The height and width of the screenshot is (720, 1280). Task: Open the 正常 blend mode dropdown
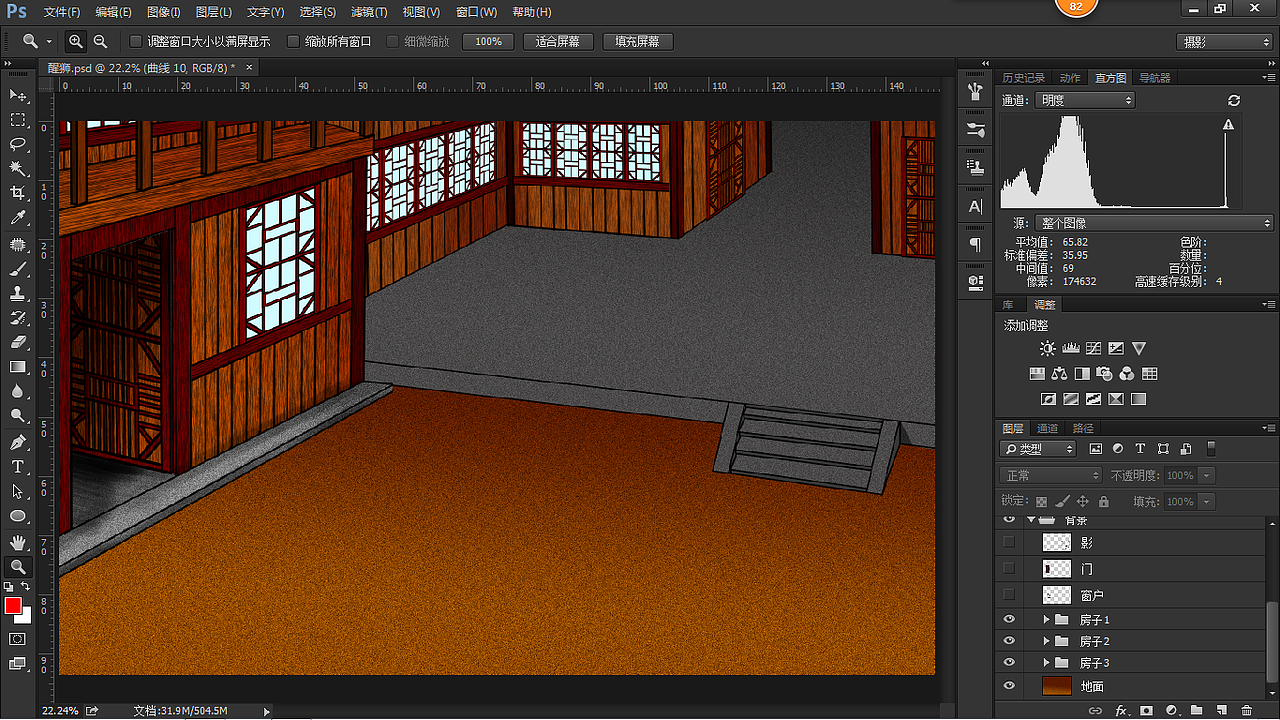tap(1050, 476)
